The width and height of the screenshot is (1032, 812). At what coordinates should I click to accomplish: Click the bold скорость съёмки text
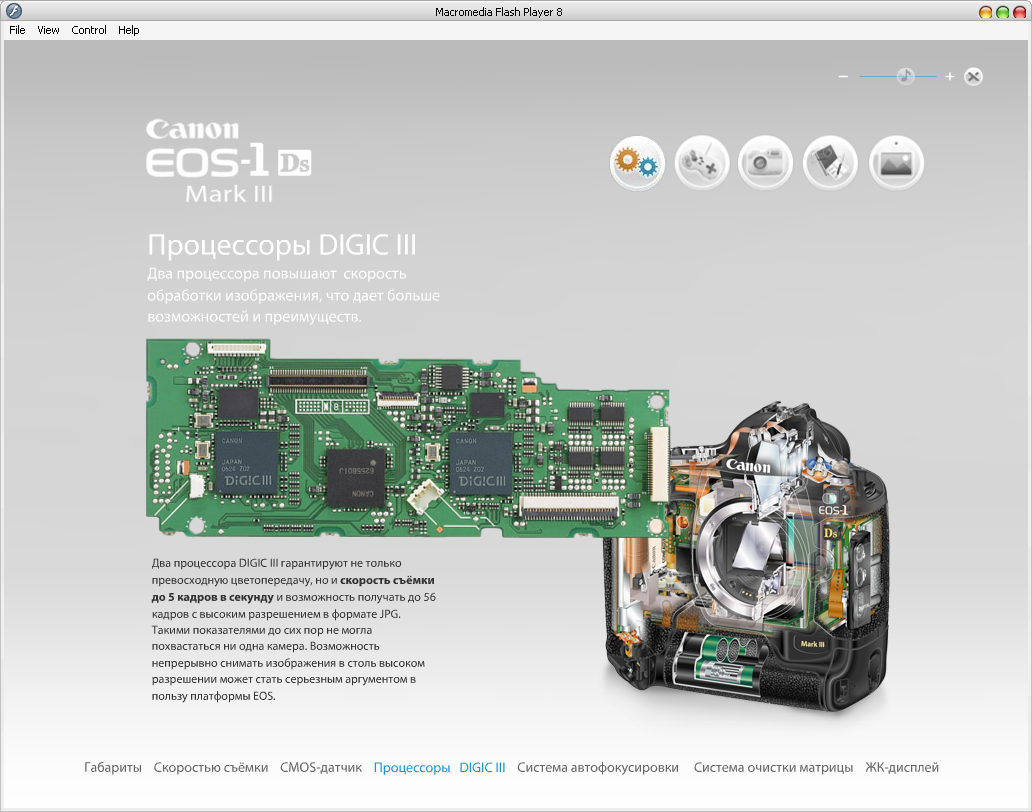[387, 580]
